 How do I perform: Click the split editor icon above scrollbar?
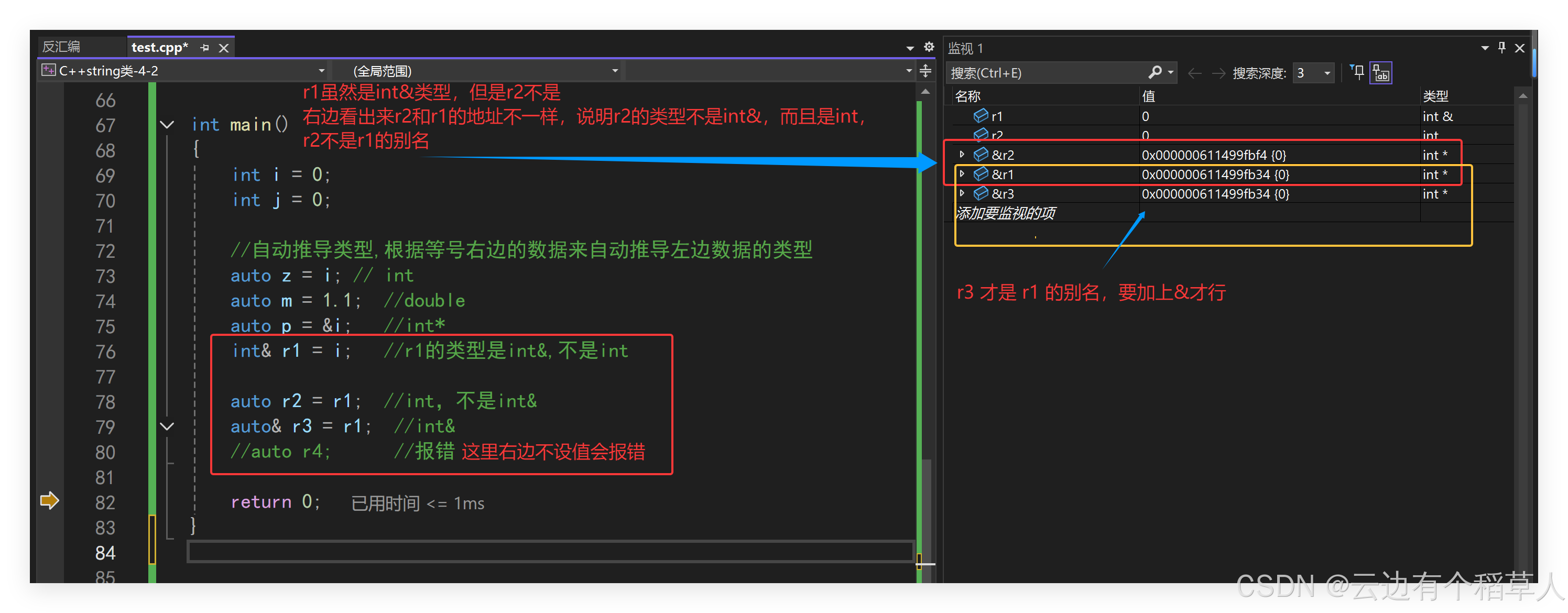pos(925,71)
